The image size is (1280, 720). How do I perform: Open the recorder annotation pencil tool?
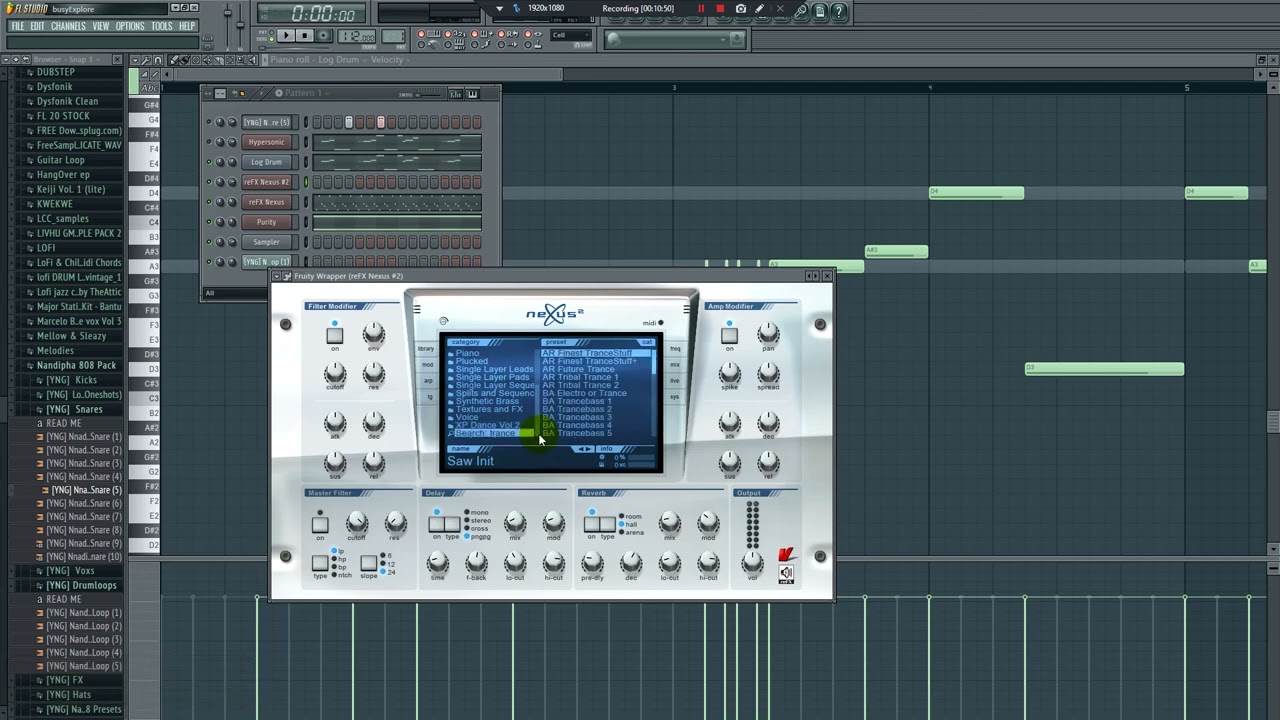click(760, 9)
